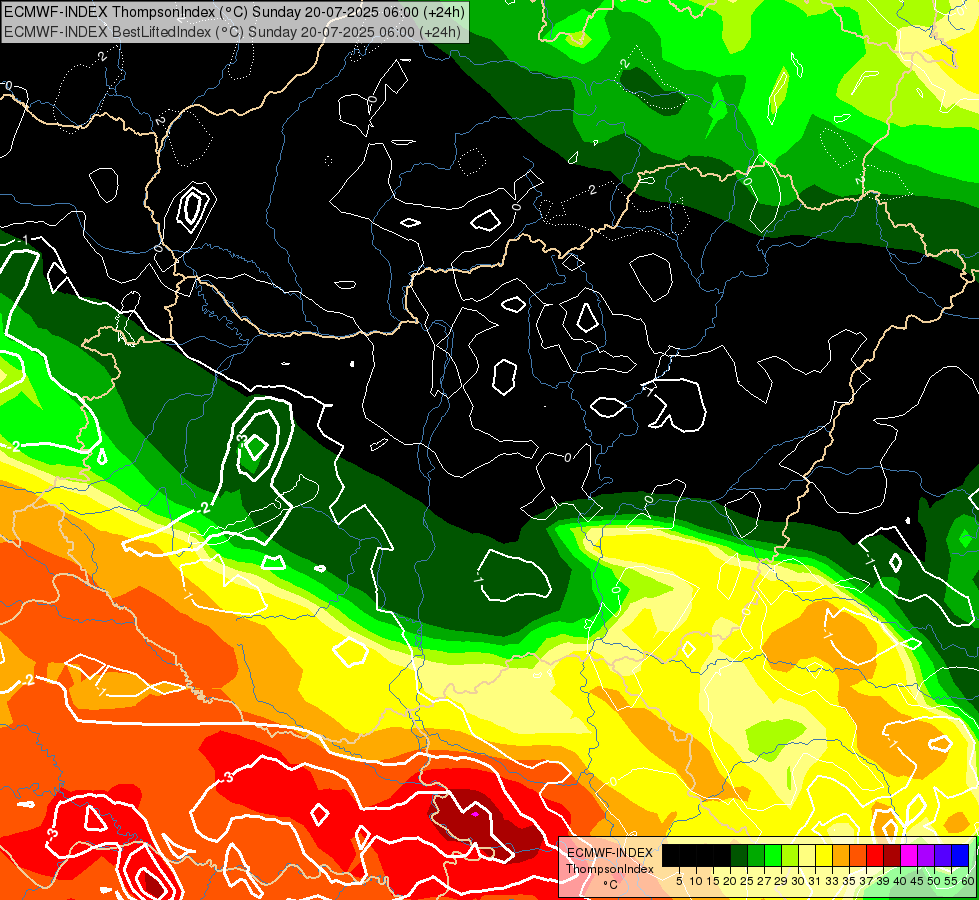Select the bright yellow 31–33 legend swatch

[x=824, y=855]
